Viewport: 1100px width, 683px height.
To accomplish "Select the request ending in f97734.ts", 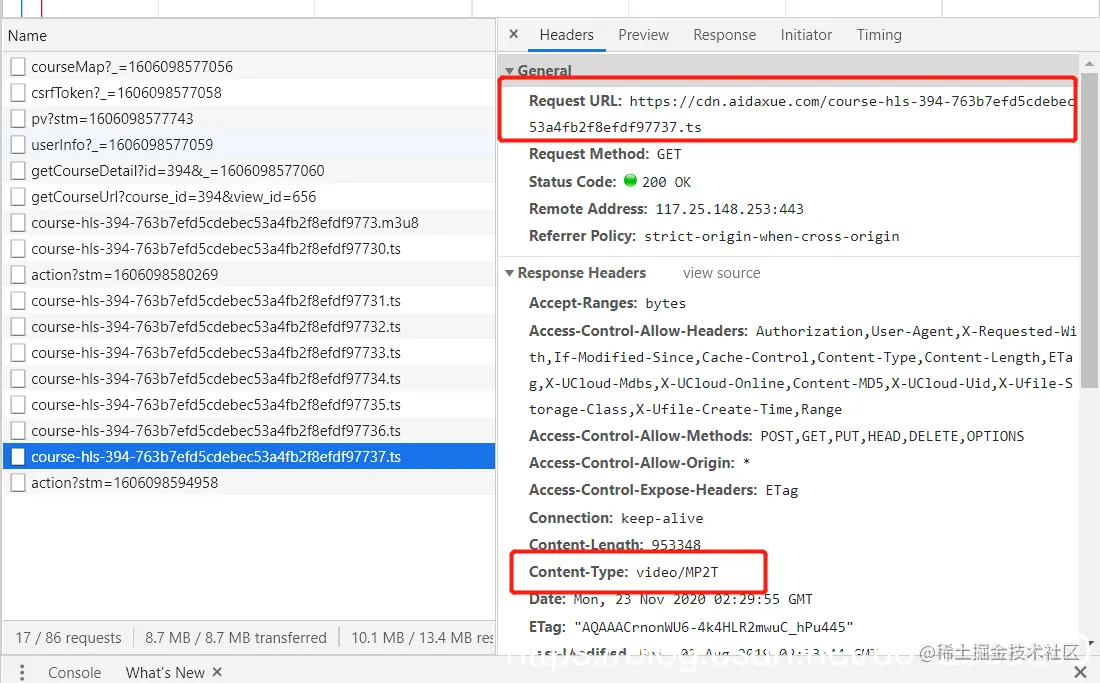I will coord(249,378).
